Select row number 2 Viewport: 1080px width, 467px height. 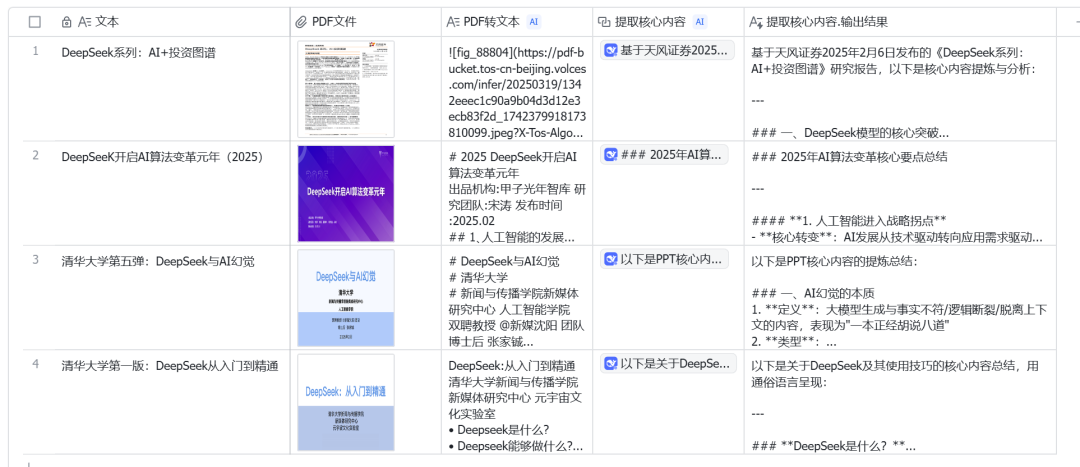click(36, 154)
